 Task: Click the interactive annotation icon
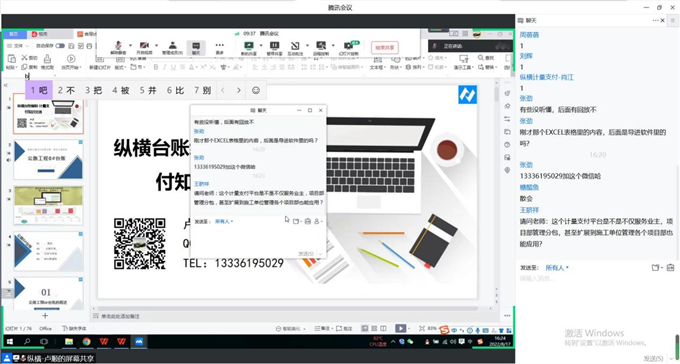[x=295, y=46]
